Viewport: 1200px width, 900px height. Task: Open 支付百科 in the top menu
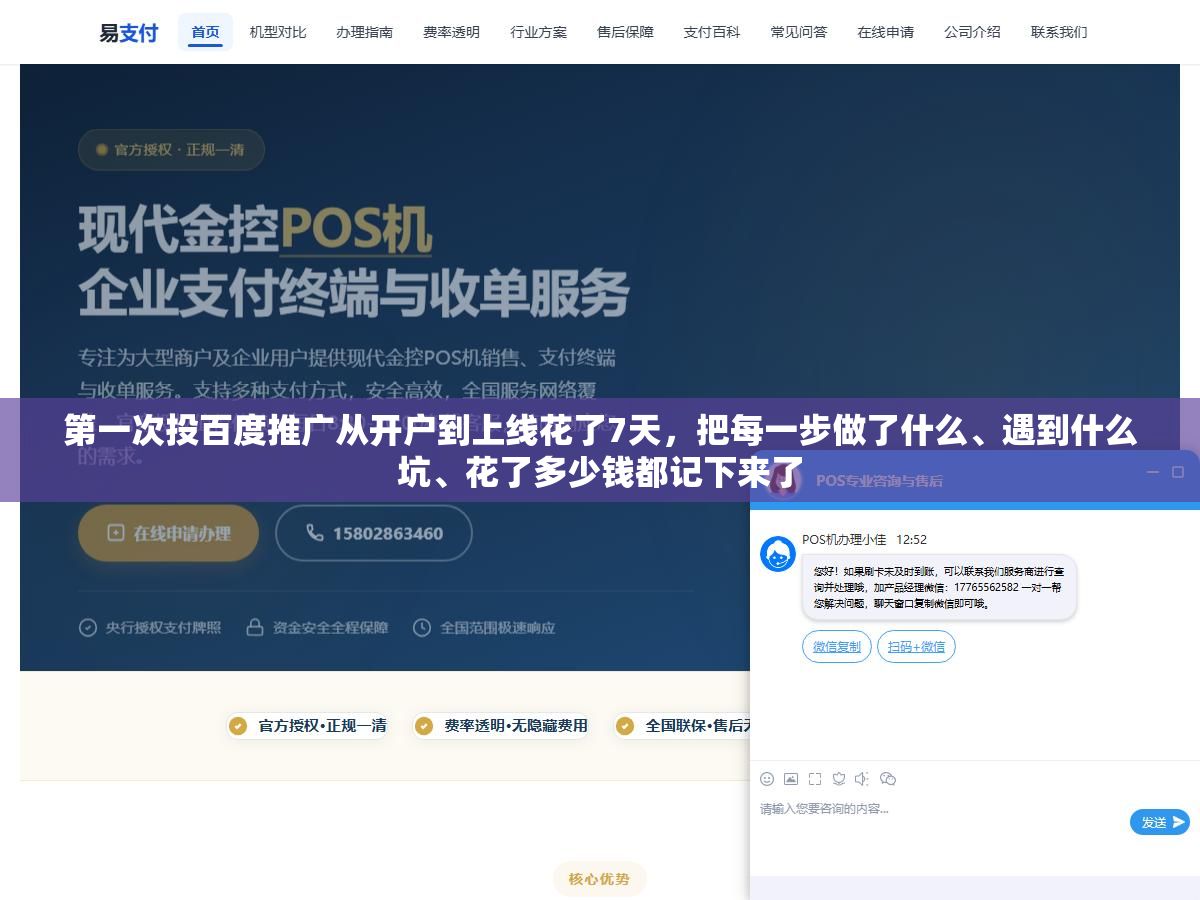coord(712,32)
